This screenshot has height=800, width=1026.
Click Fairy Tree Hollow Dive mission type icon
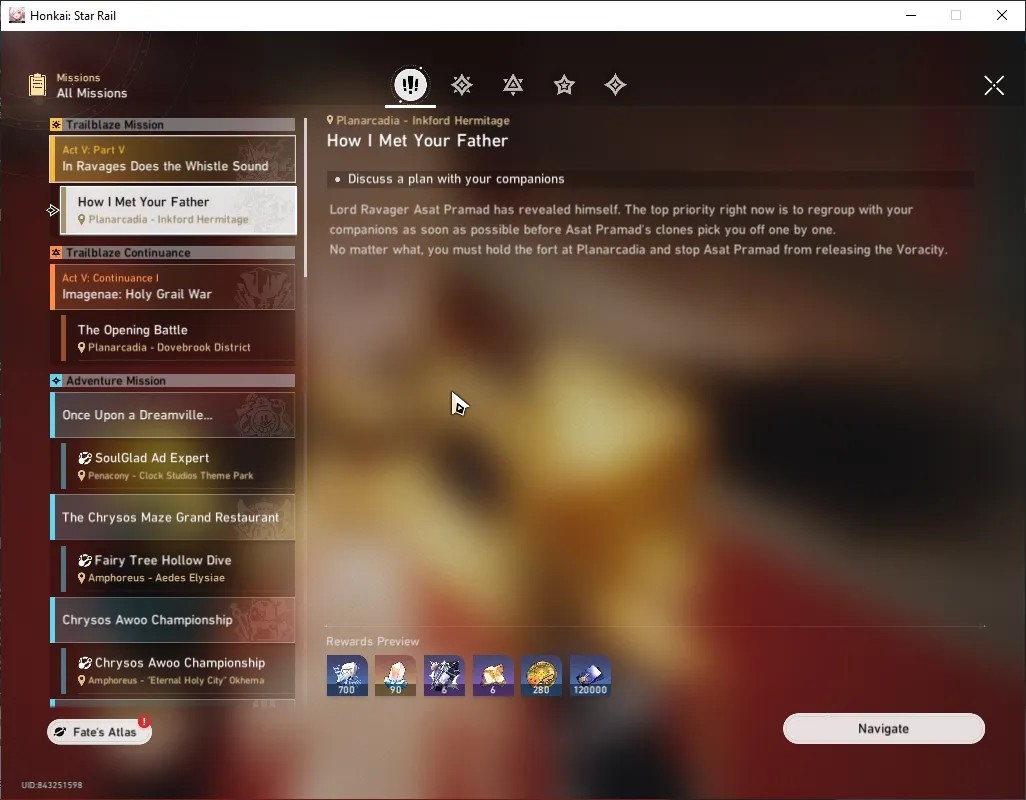pyautogui.click(x=85, y=560)
